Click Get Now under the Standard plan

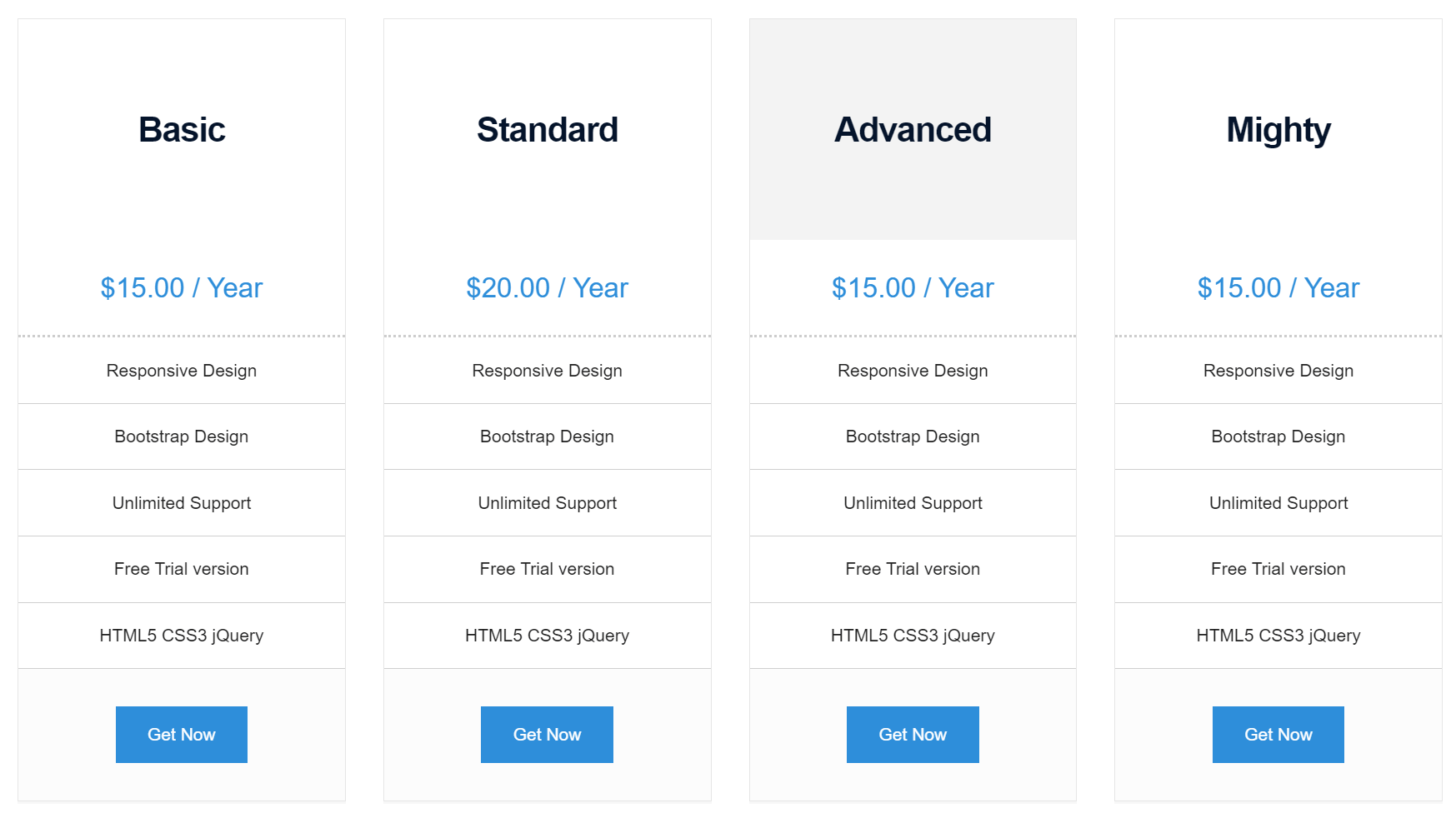pyautogui.click(x=547, y=735)
